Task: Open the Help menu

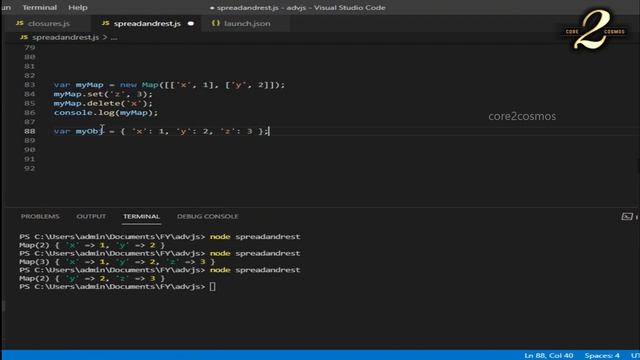Action: [x=78, y=7]
